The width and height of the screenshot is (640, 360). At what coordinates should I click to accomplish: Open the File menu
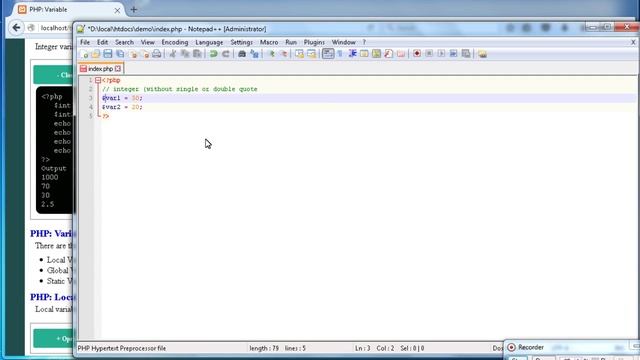[85, 42]
